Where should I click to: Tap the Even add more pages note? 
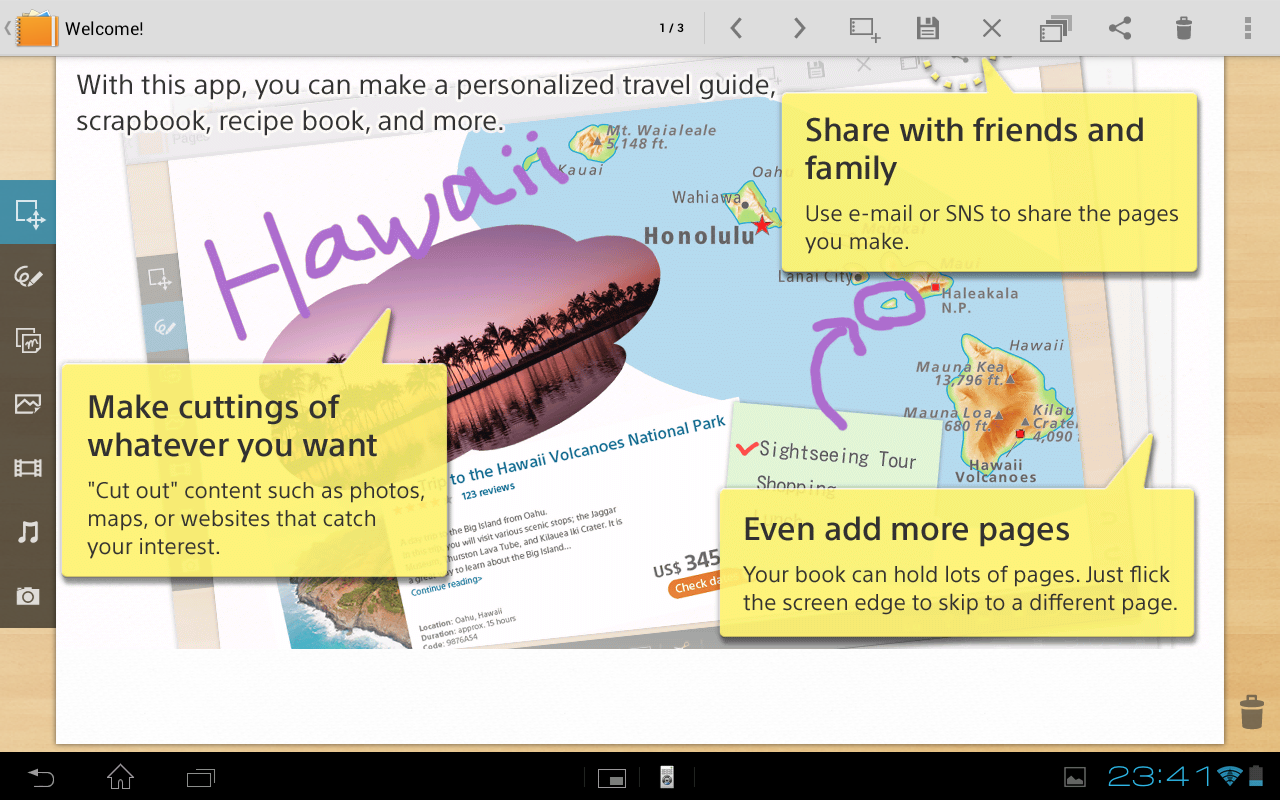point(956,562)
